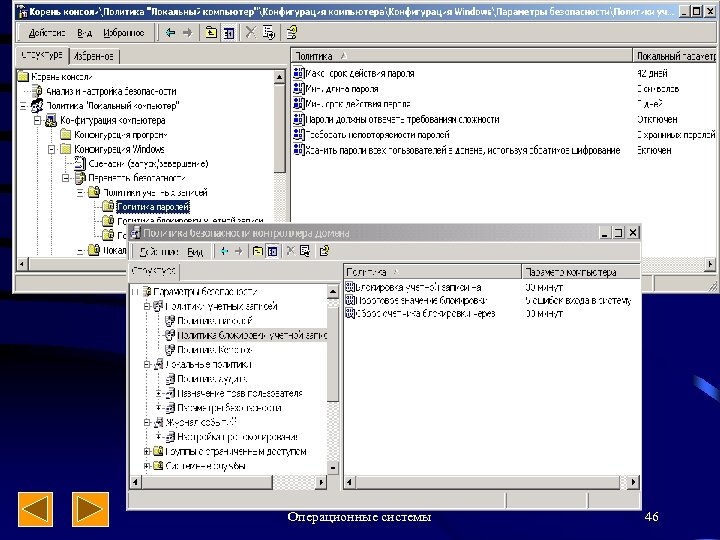
Task: Open the Вид menu in the domain controller policy window
Action: (x=195, y=252)
